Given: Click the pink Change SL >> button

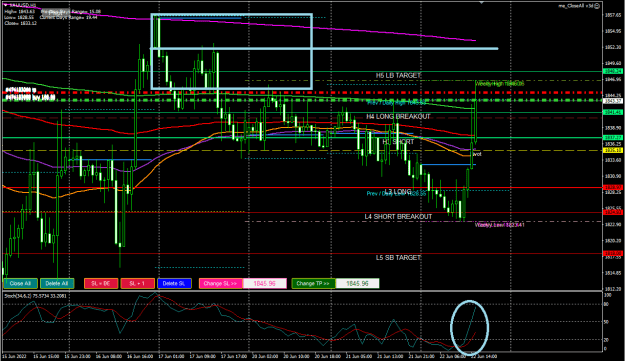Looking at the screenshot, I should [x=220, y=283].
